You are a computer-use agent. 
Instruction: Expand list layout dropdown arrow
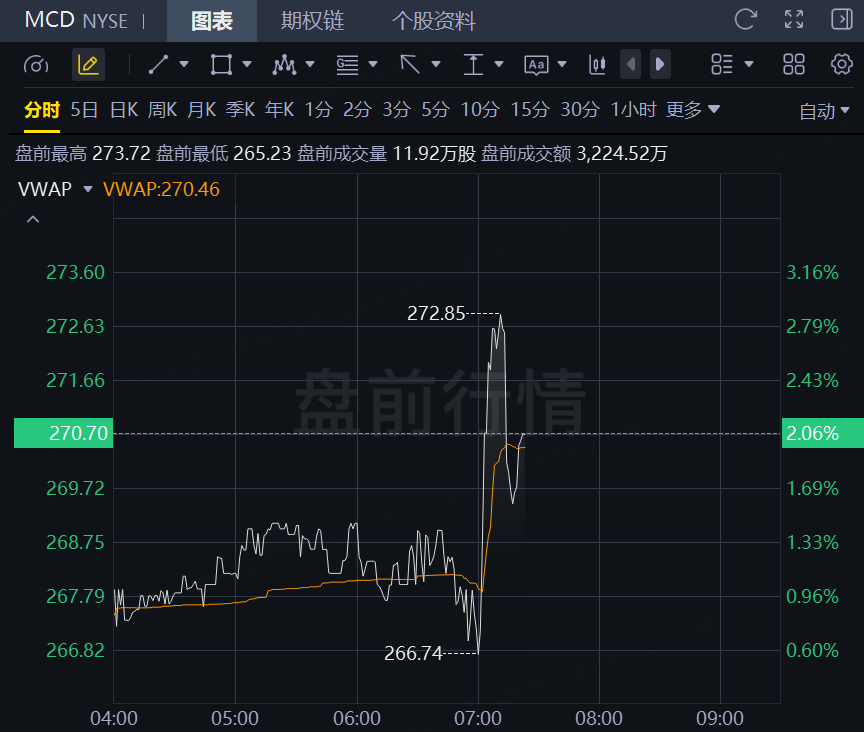point(749,64)
